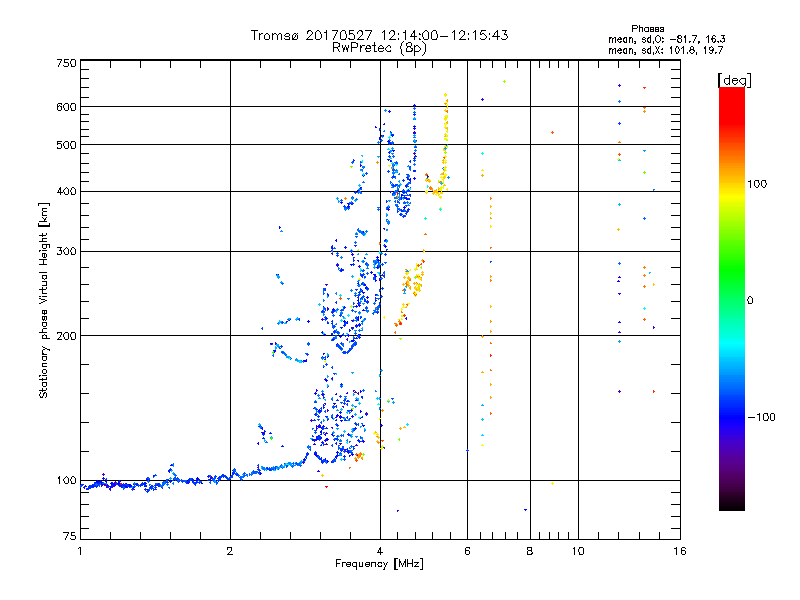Click y-axis label "75"
This screenshot has width=800, height=600.
[x=70, y=536]
